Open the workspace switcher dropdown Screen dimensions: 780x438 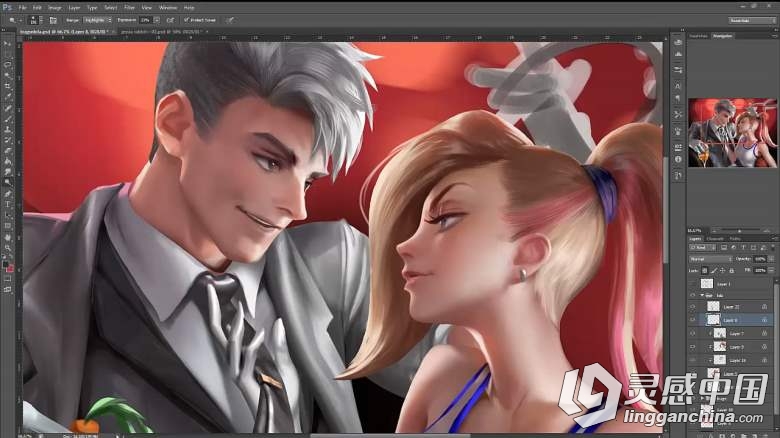[x=752, y=20]
